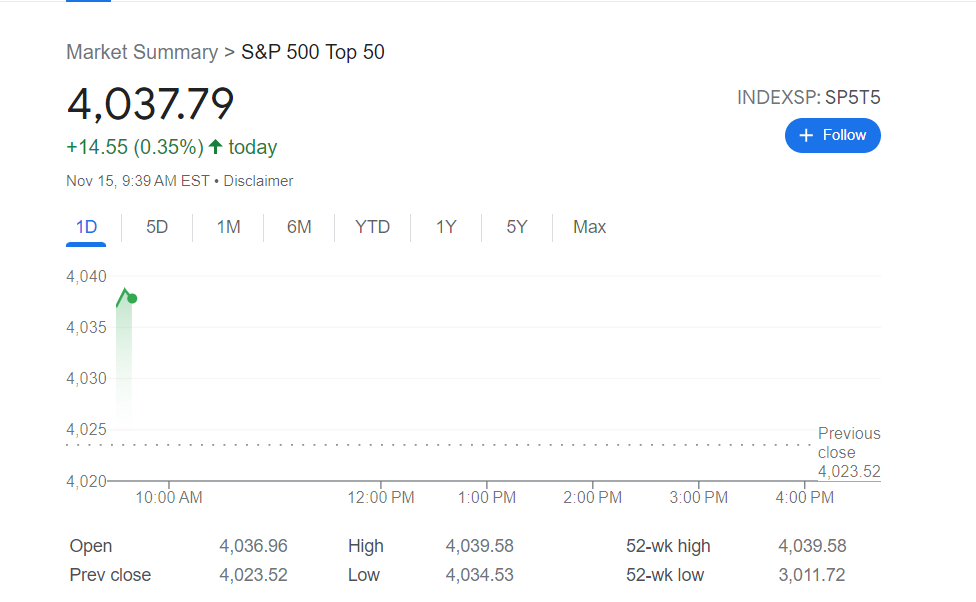Open the Max time range tab
This screenshot has height=602, width=976.
pyautogui.click(x=589, y=227)
